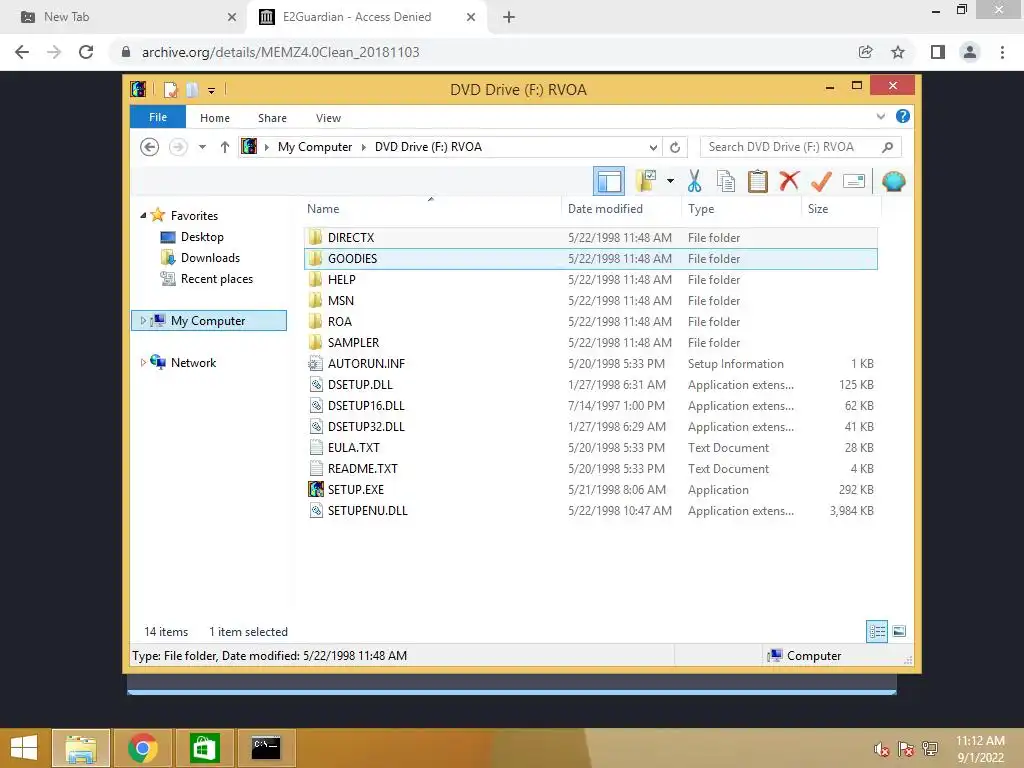Open the File ribbon tab
This screenshot has width=1024, height=768.
coord(158,117)
